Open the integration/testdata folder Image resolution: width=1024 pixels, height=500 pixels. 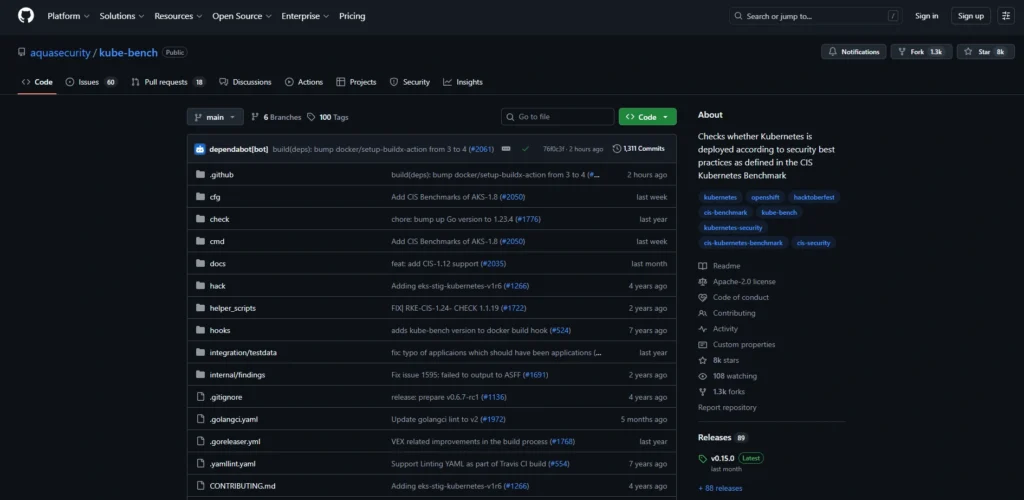tap(243, 352)
